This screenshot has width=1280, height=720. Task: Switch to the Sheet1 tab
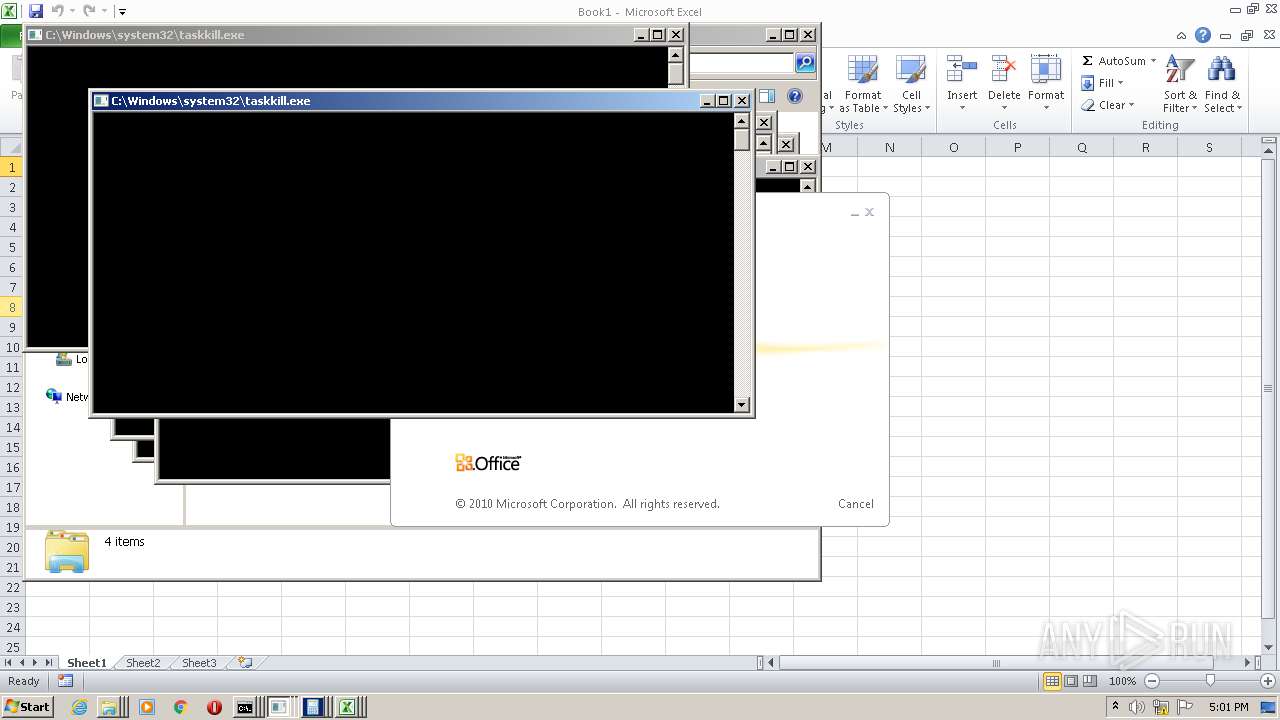click(86, 663)
